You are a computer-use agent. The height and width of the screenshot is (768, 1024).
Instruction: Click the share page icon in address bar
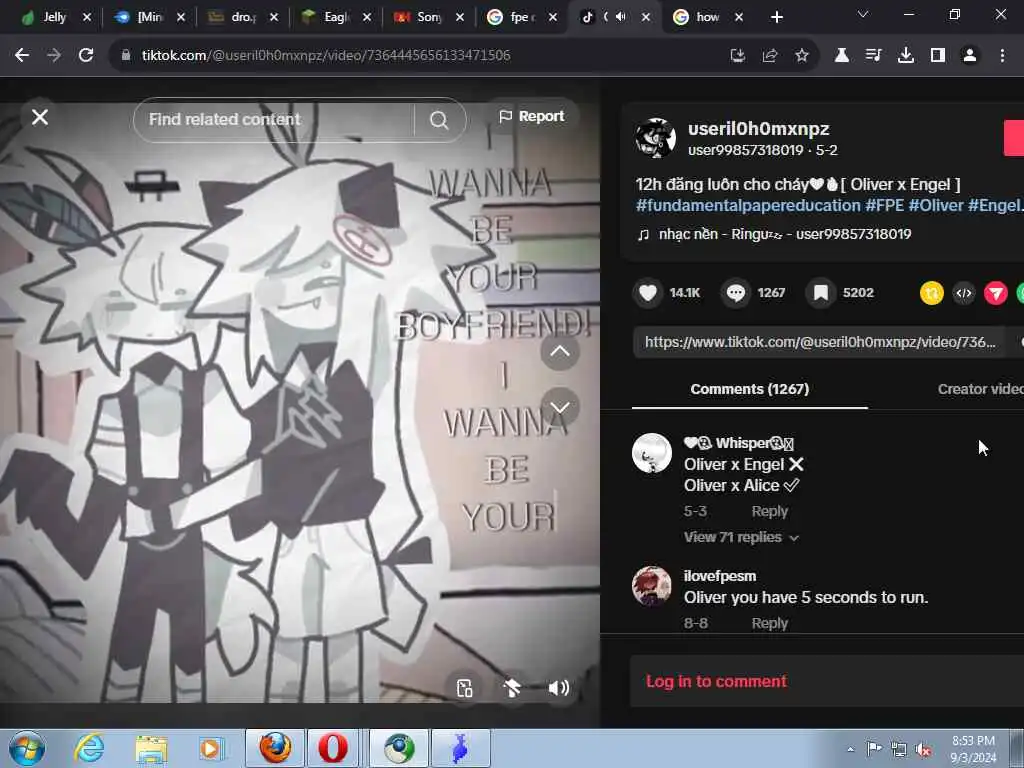769,56
